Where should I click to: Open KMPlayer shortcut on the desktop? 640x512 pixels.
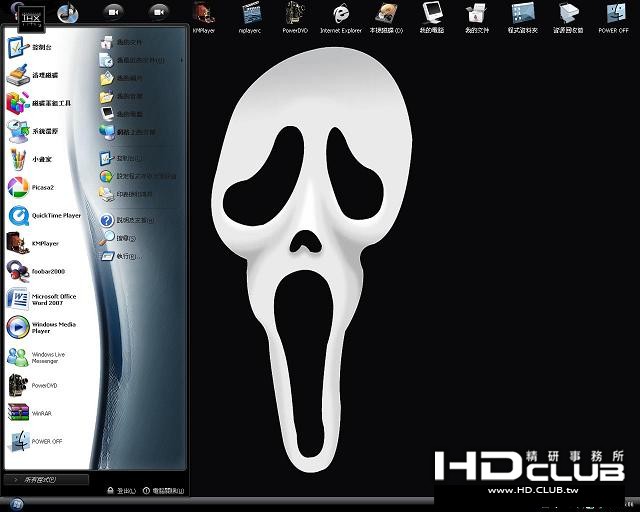(204, 17)
